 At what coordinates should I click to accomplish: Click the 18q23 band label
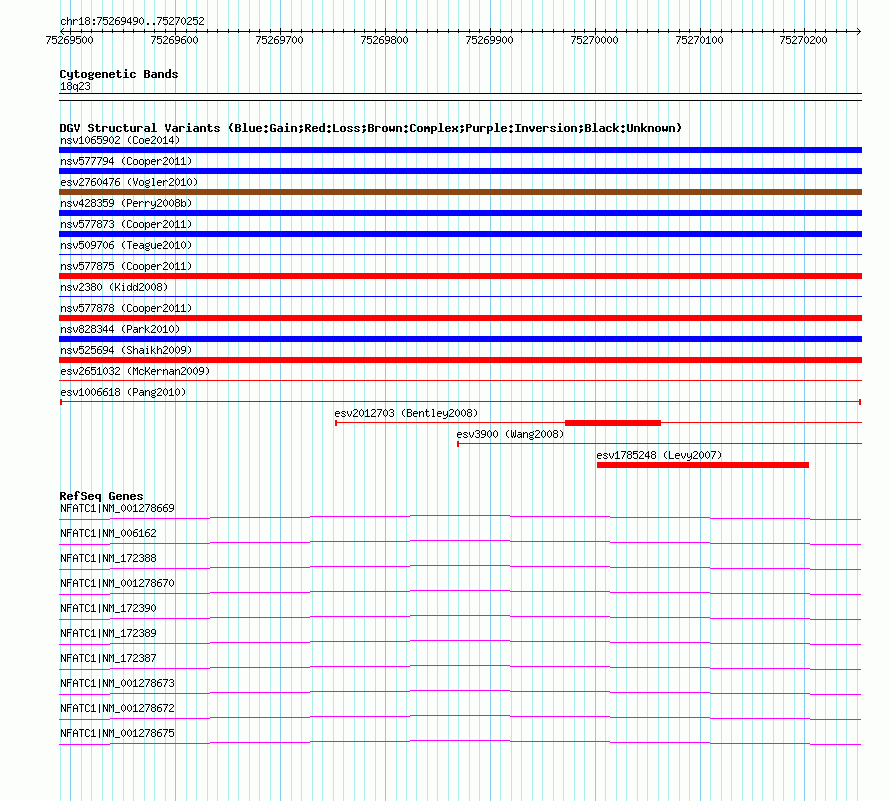pyautogui.click(x=75, y=86)
